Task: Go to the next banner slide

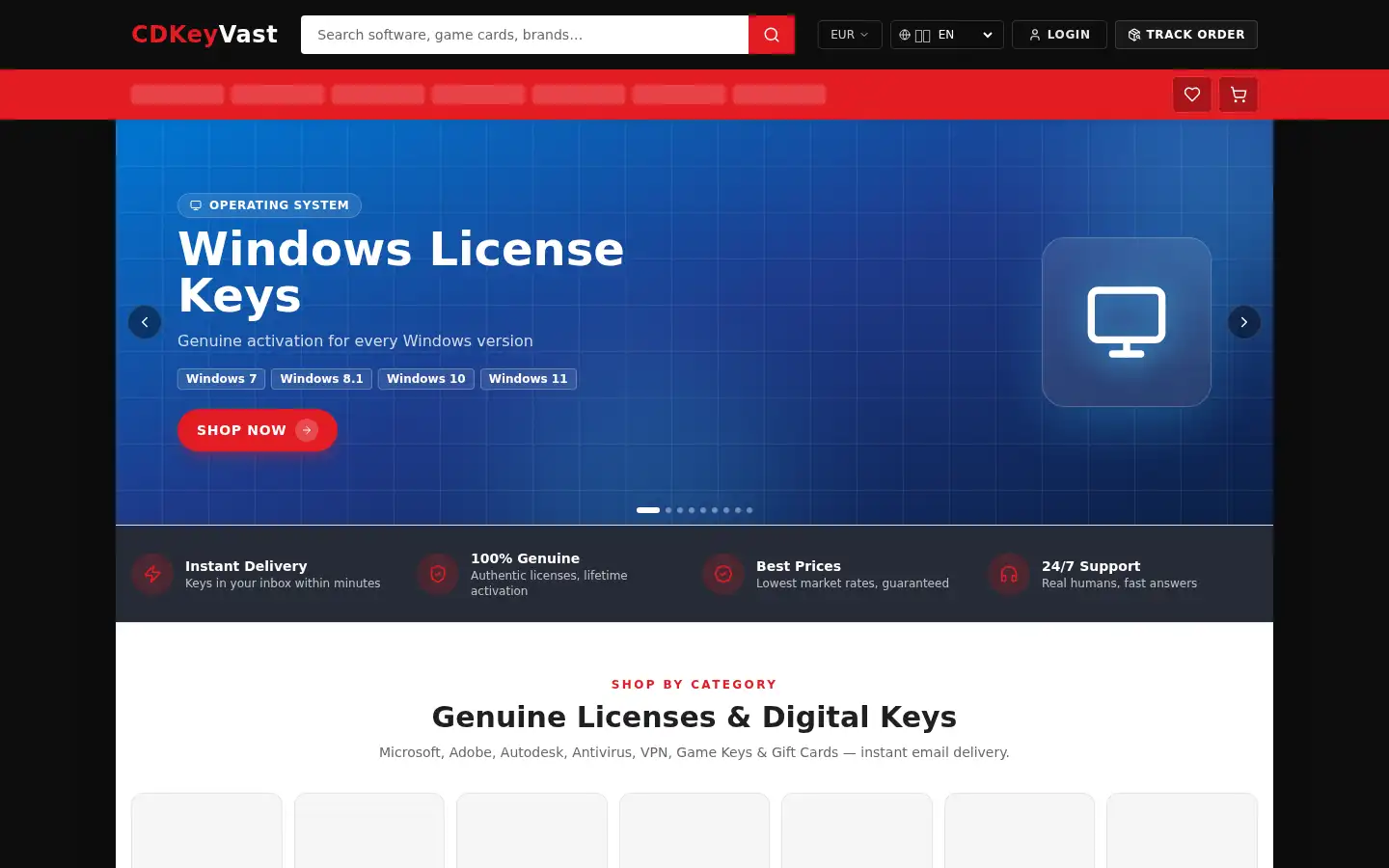Action: 1244,322
